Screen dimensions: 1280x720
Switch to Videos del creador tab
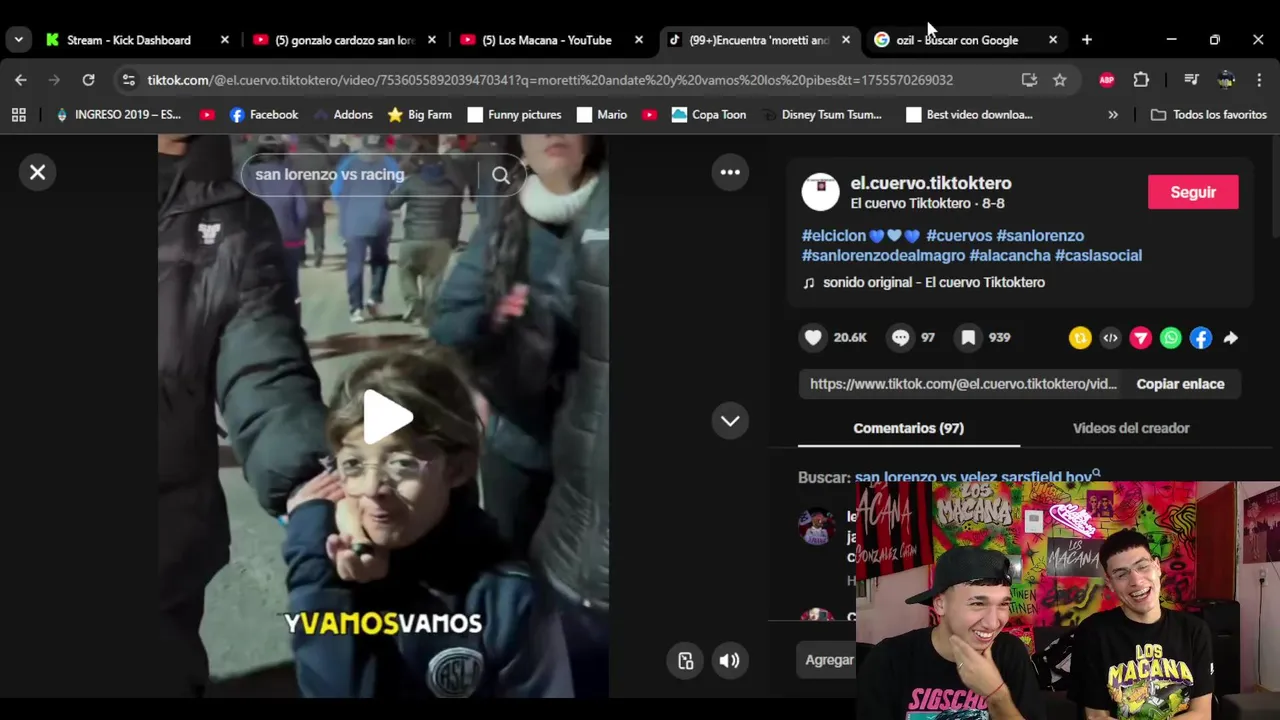tap(1131, 428)
